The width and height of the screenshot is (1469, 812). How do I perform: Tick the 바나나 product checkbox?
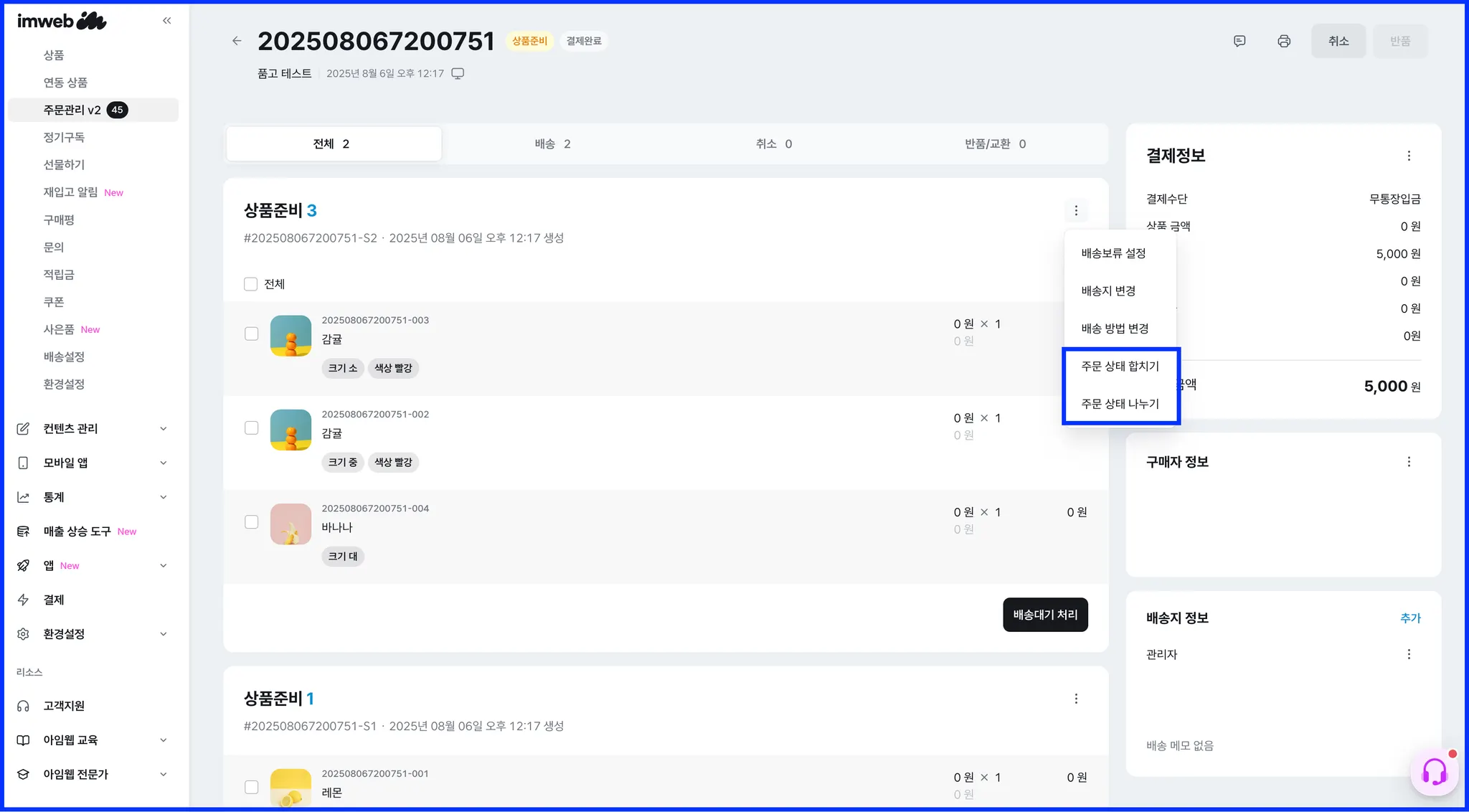point(251,521)
